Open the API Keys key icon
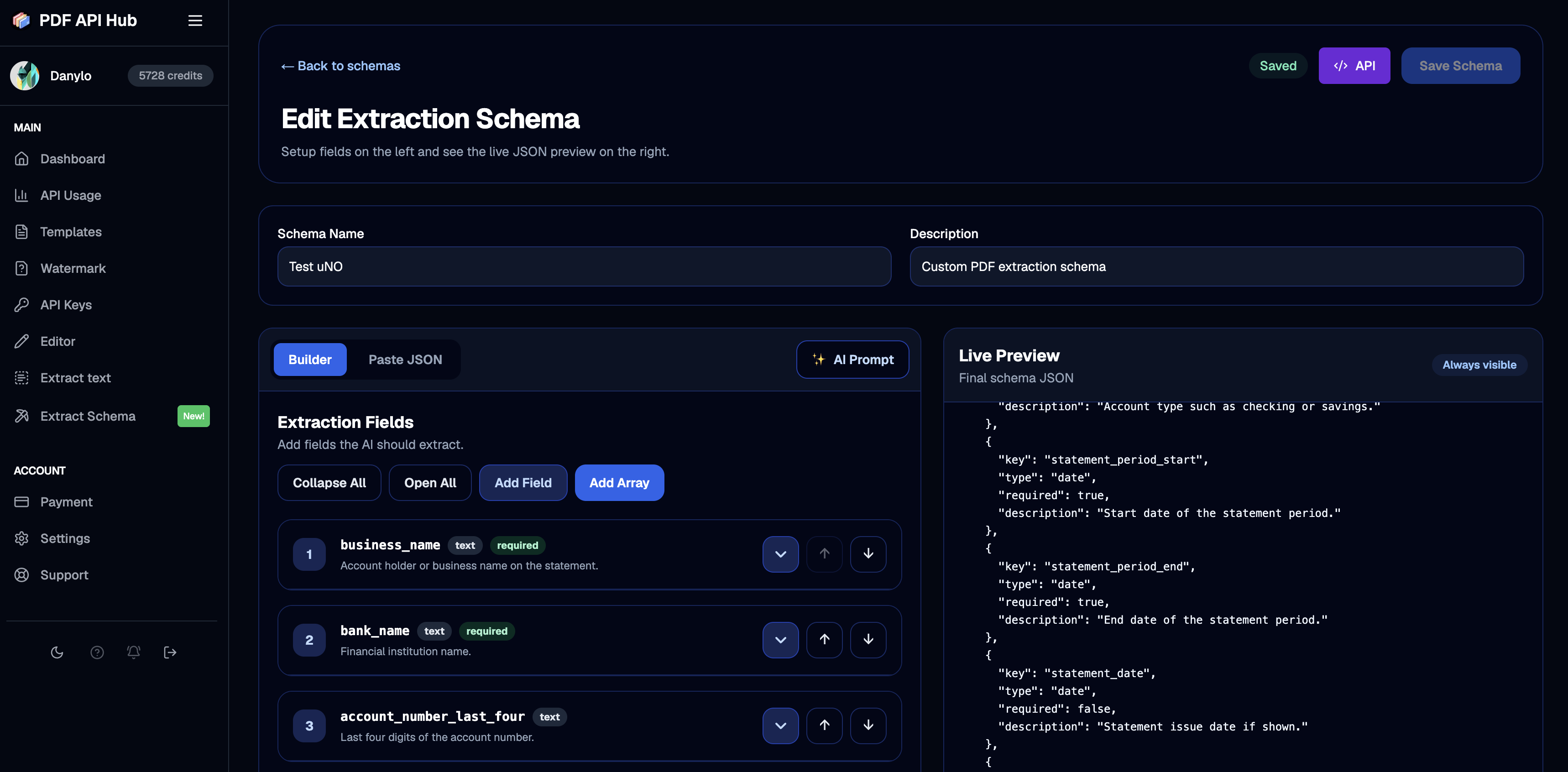This screenshot has height=772, width=1568. coord(22,305)
